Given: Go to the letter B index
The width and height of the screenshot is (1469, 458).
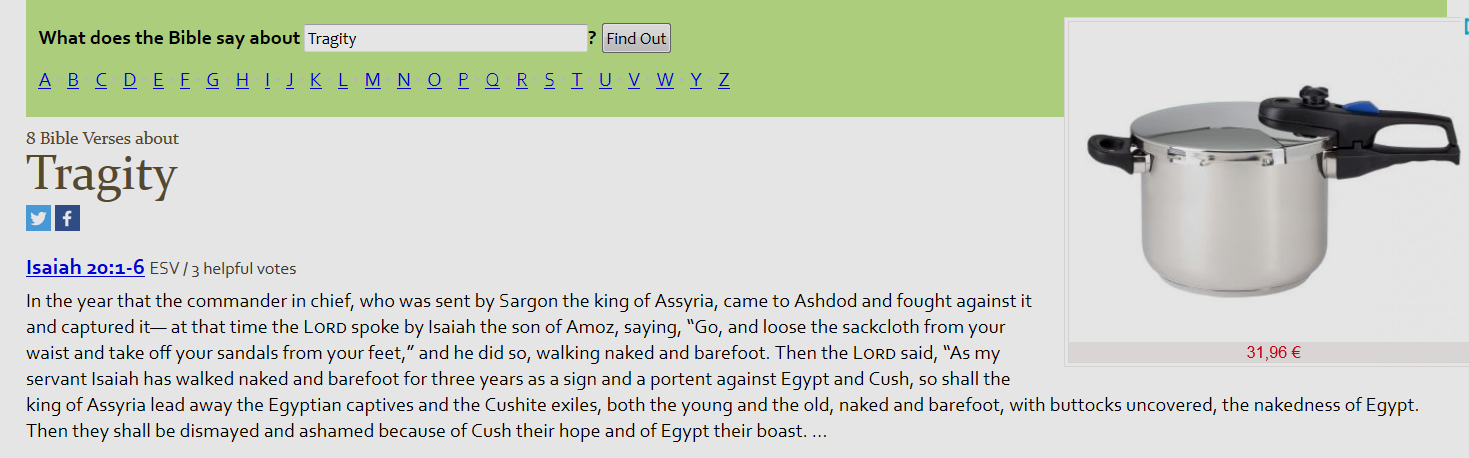Looking at the screenshot, I should (x=73, y=80).
